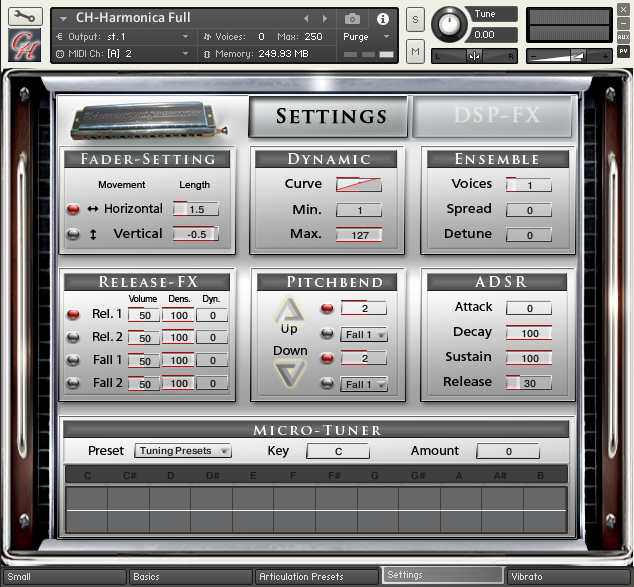Viewport: 634px width, 587px height.
Task: Switch to the DSP-FX page
Action: tap(492, 116)
